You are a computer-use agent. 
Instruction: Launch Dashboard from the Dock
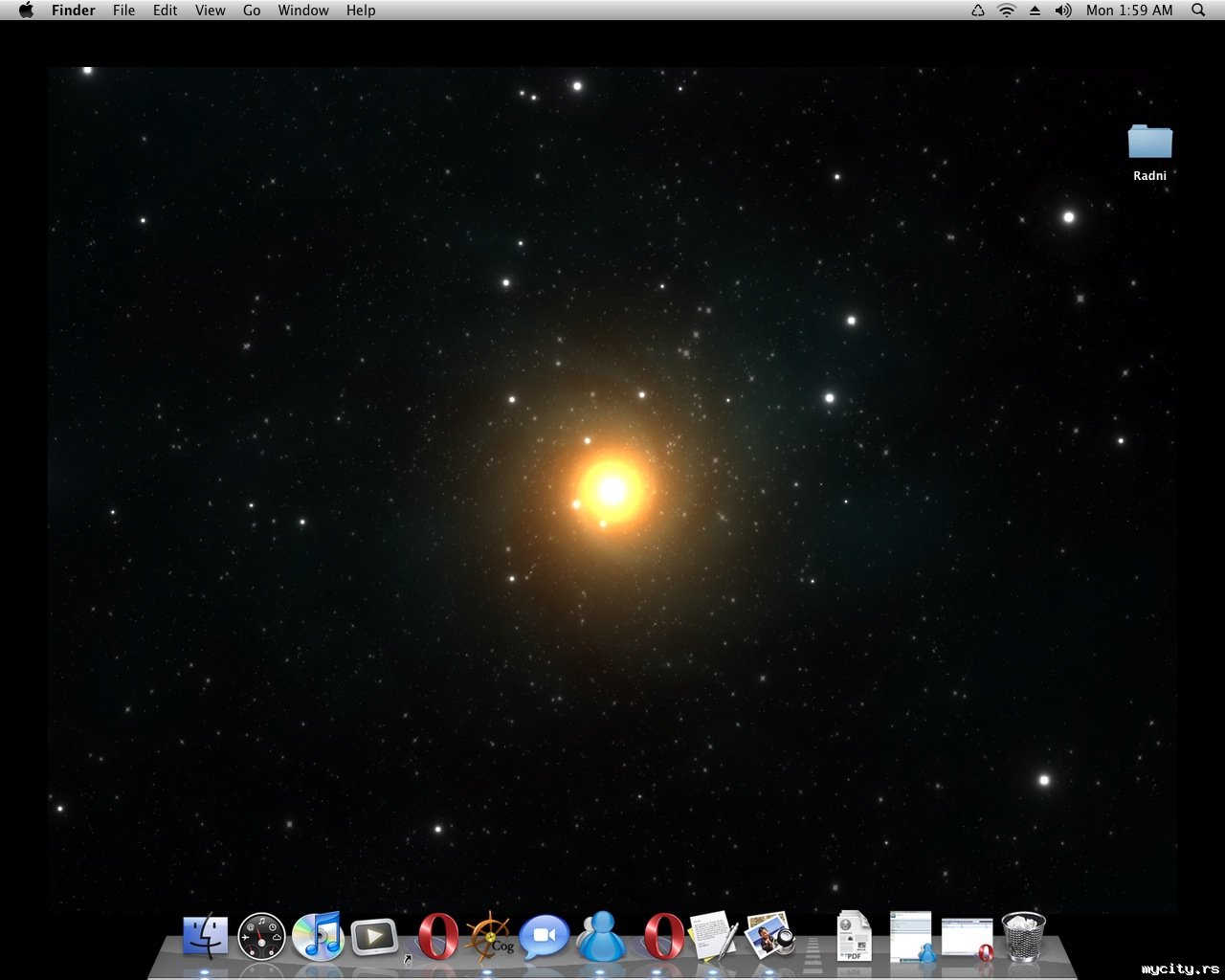pos(261,936)
